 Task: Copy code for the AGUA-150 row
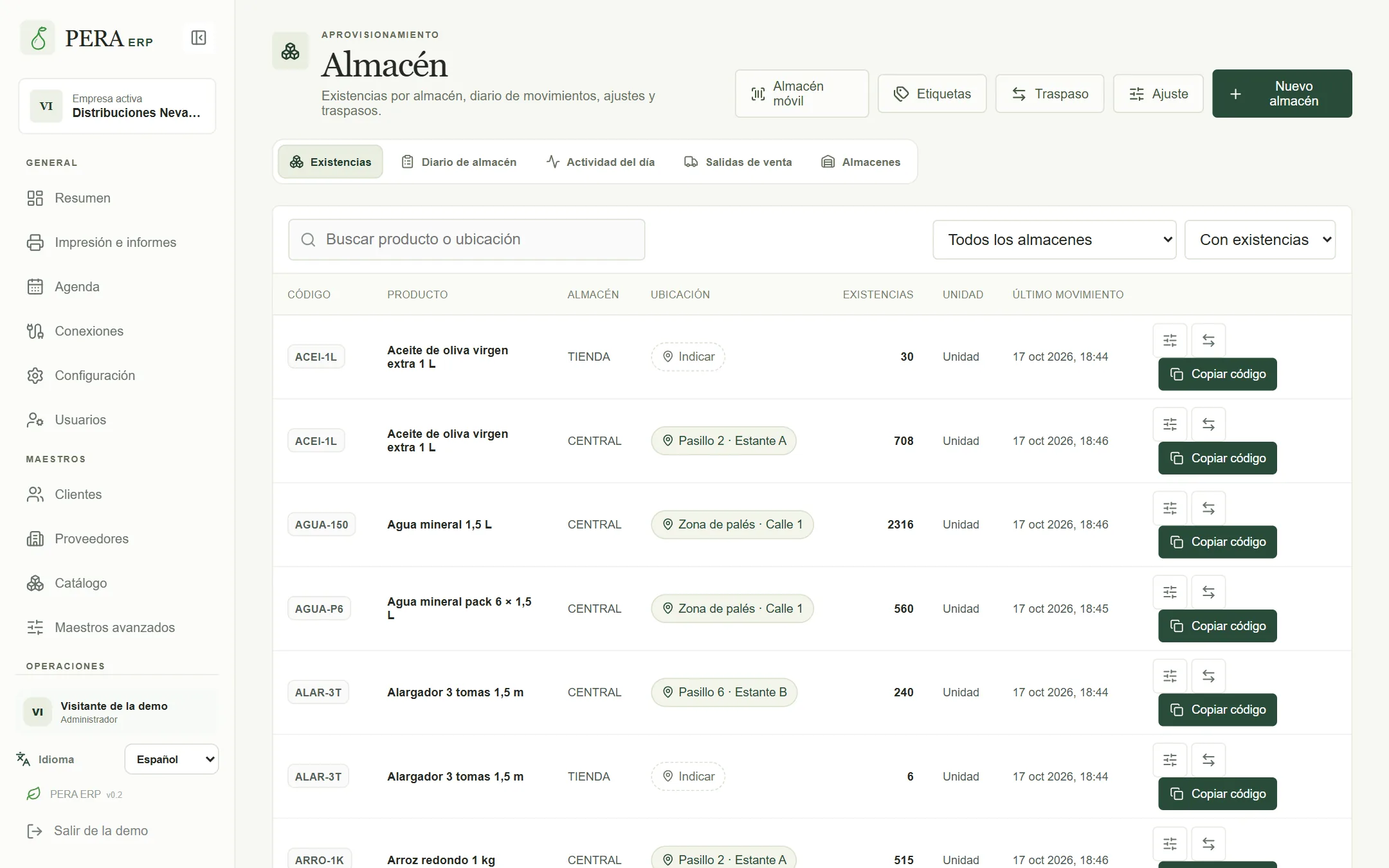point(1217,542)
